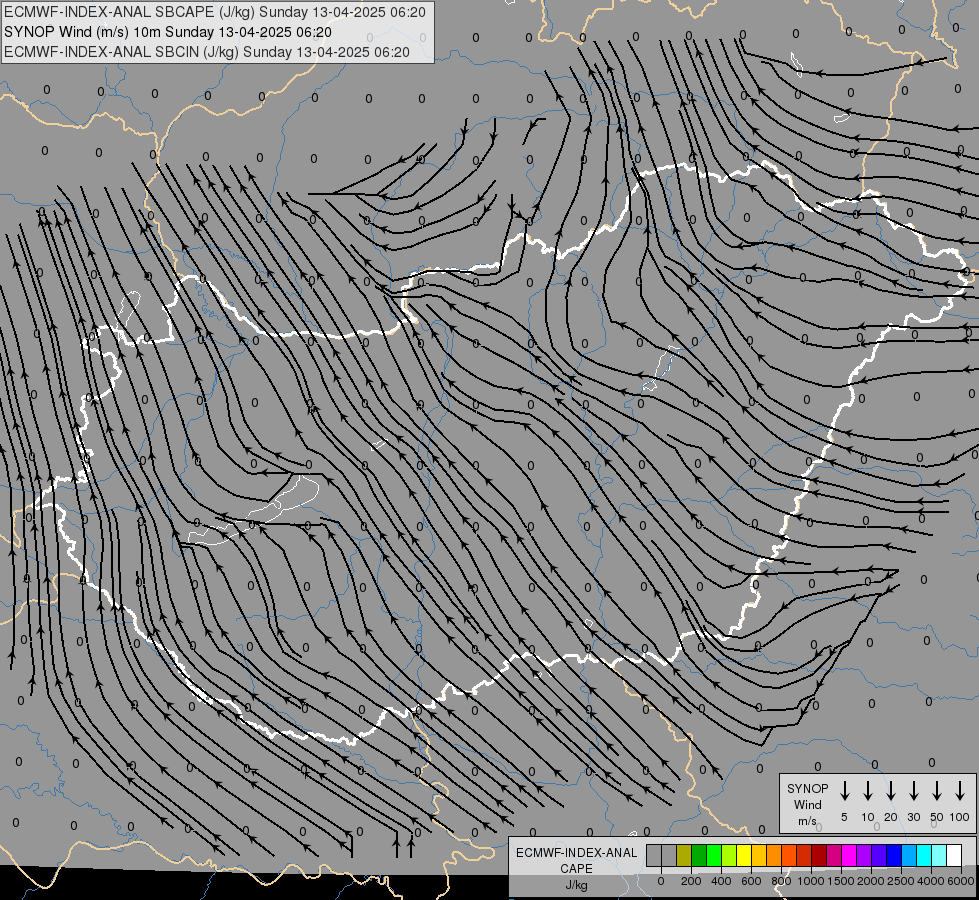Viewport: 979px width, 900px height.
Task: Pick the bright magenta CAPE legend swatch
Action: (849, 855)
